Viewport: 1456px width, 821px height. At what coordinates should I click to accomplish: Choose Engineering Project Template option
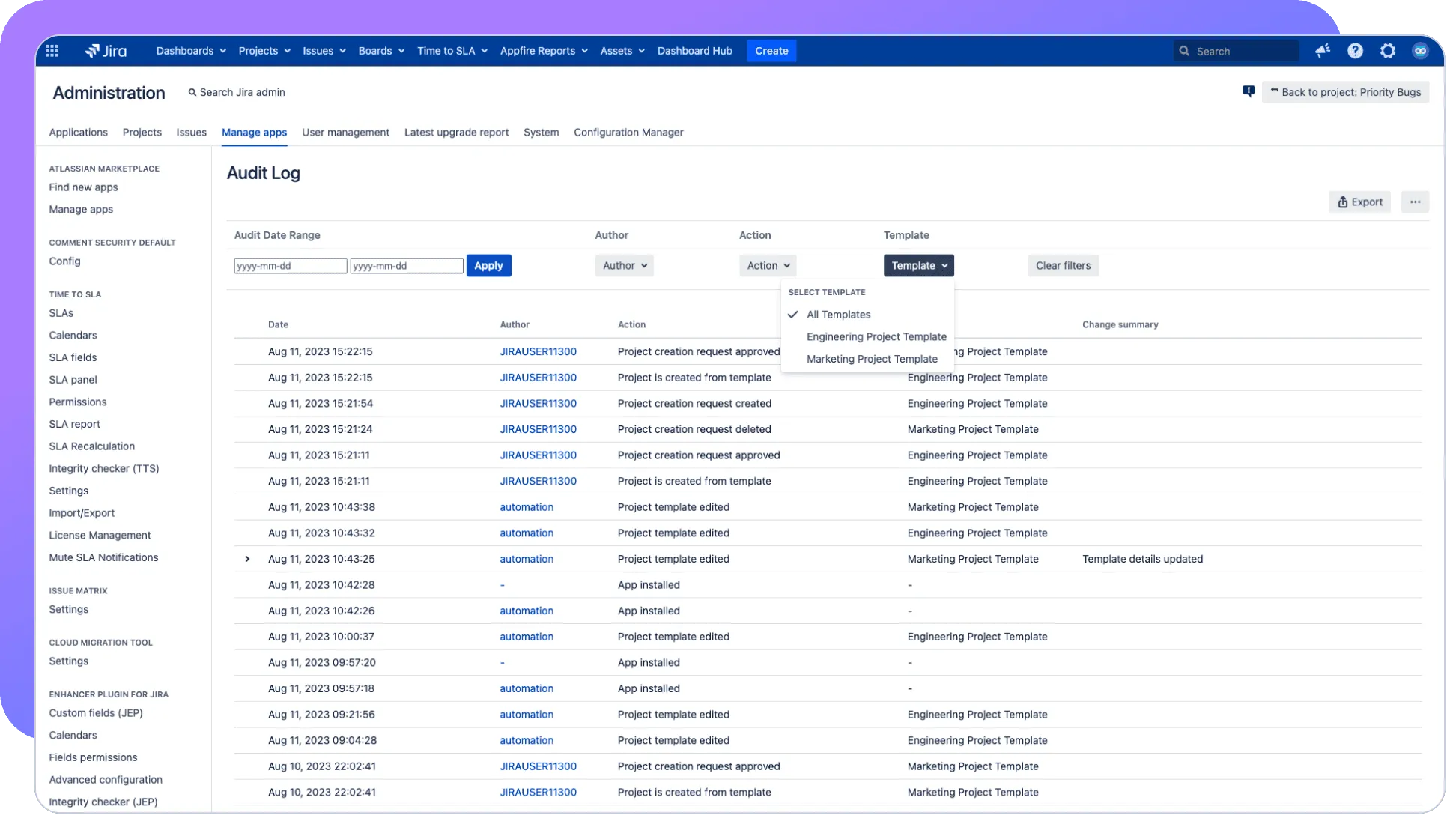[x=876, y=336]
